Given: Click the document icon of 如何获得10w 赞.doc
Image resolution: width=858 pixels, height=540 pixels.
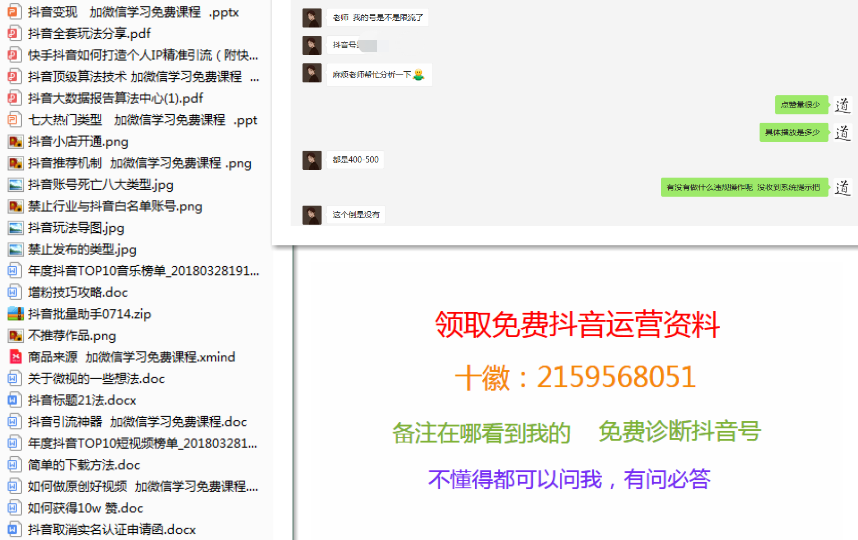Looking at the screenshot, I should 14,508.
